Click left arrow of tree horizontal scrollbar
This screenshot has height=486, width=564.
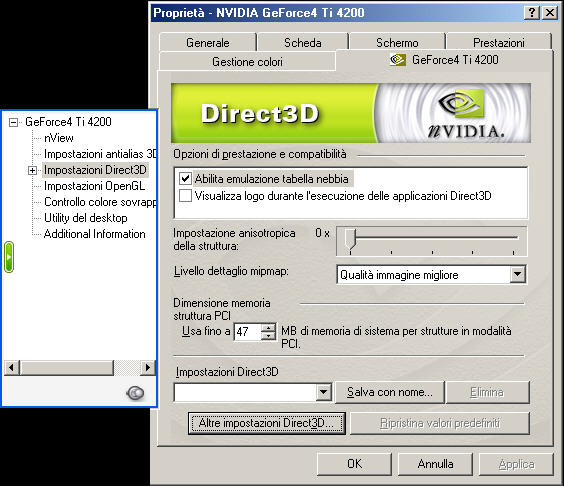pyautogui.click(x=12, y=368)
